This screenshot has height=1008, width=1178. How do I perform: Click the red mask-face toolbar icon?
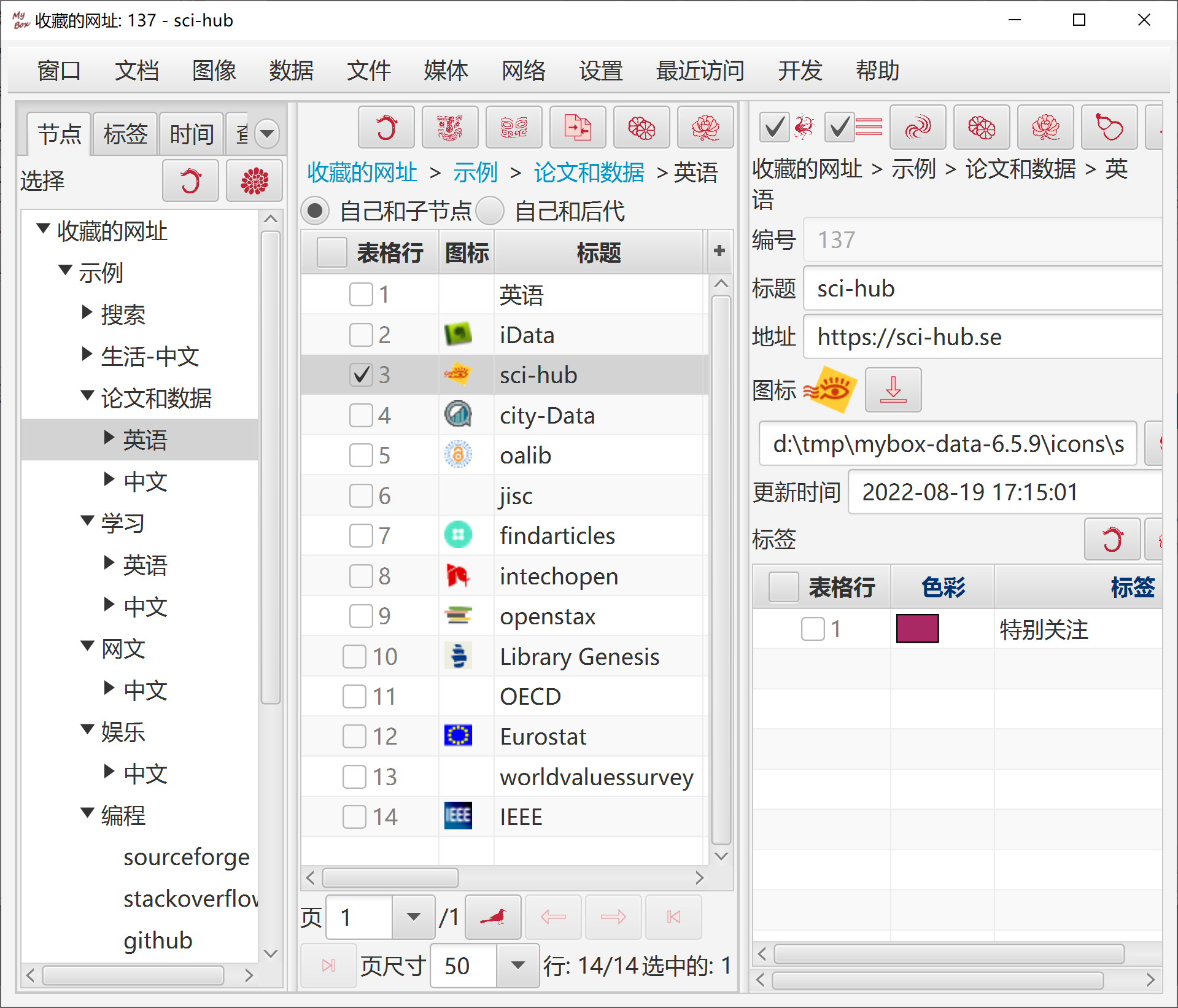[450, 128]
